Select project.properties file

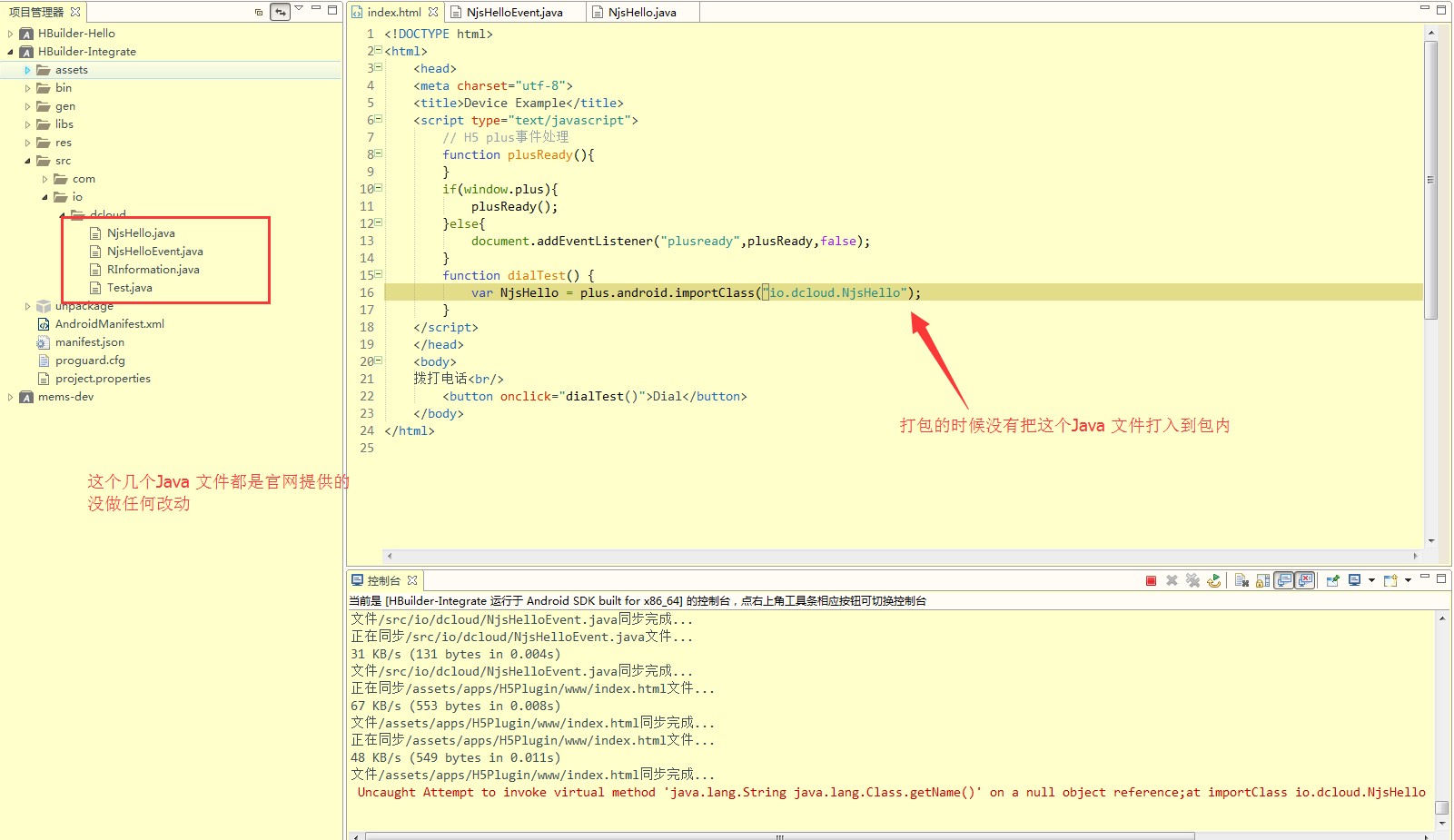click(103, 379)
